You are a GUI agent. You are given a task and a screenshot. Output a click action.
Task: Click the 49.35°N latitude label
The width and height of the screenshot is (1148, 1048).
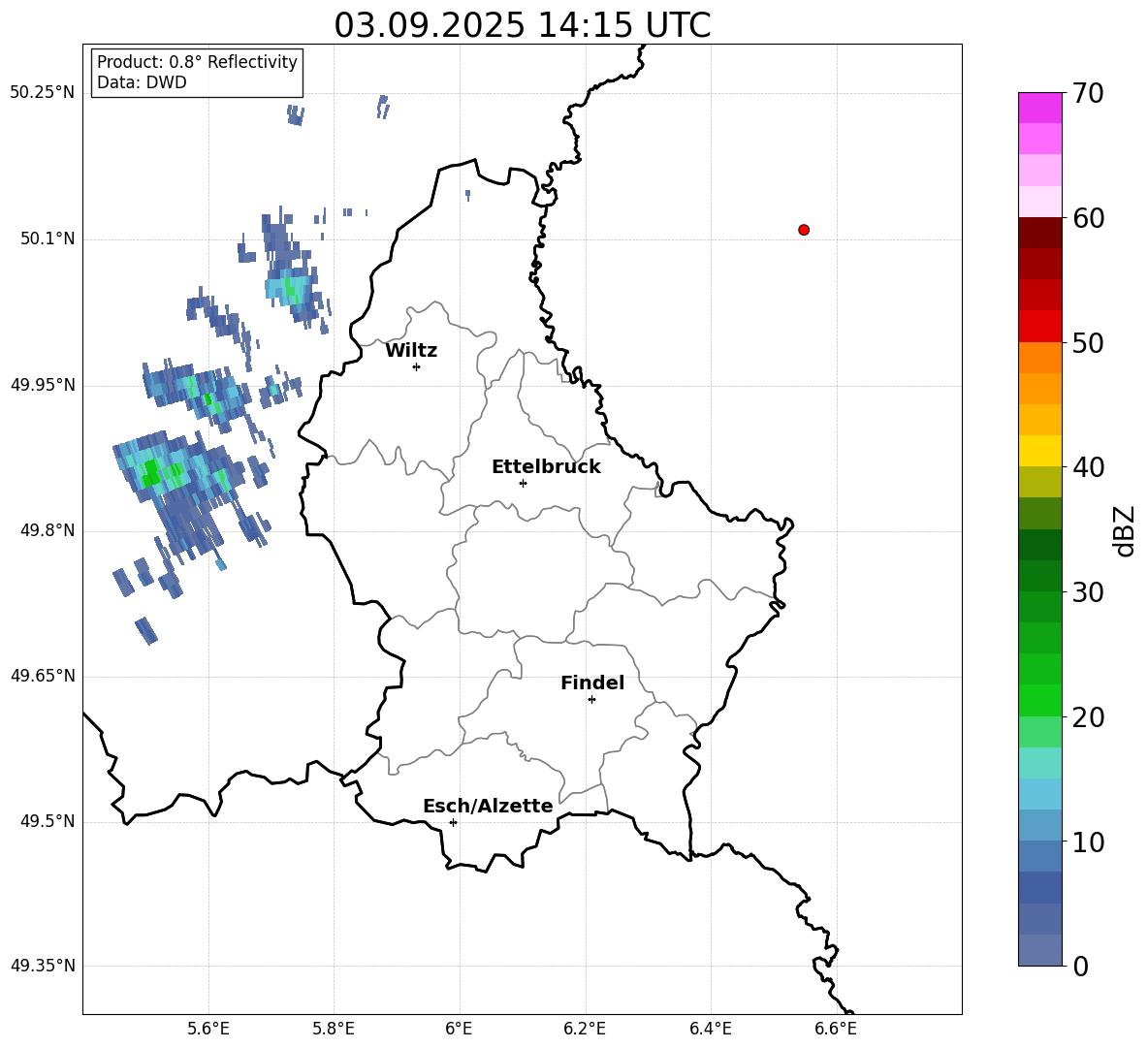(x=43, y=966)
